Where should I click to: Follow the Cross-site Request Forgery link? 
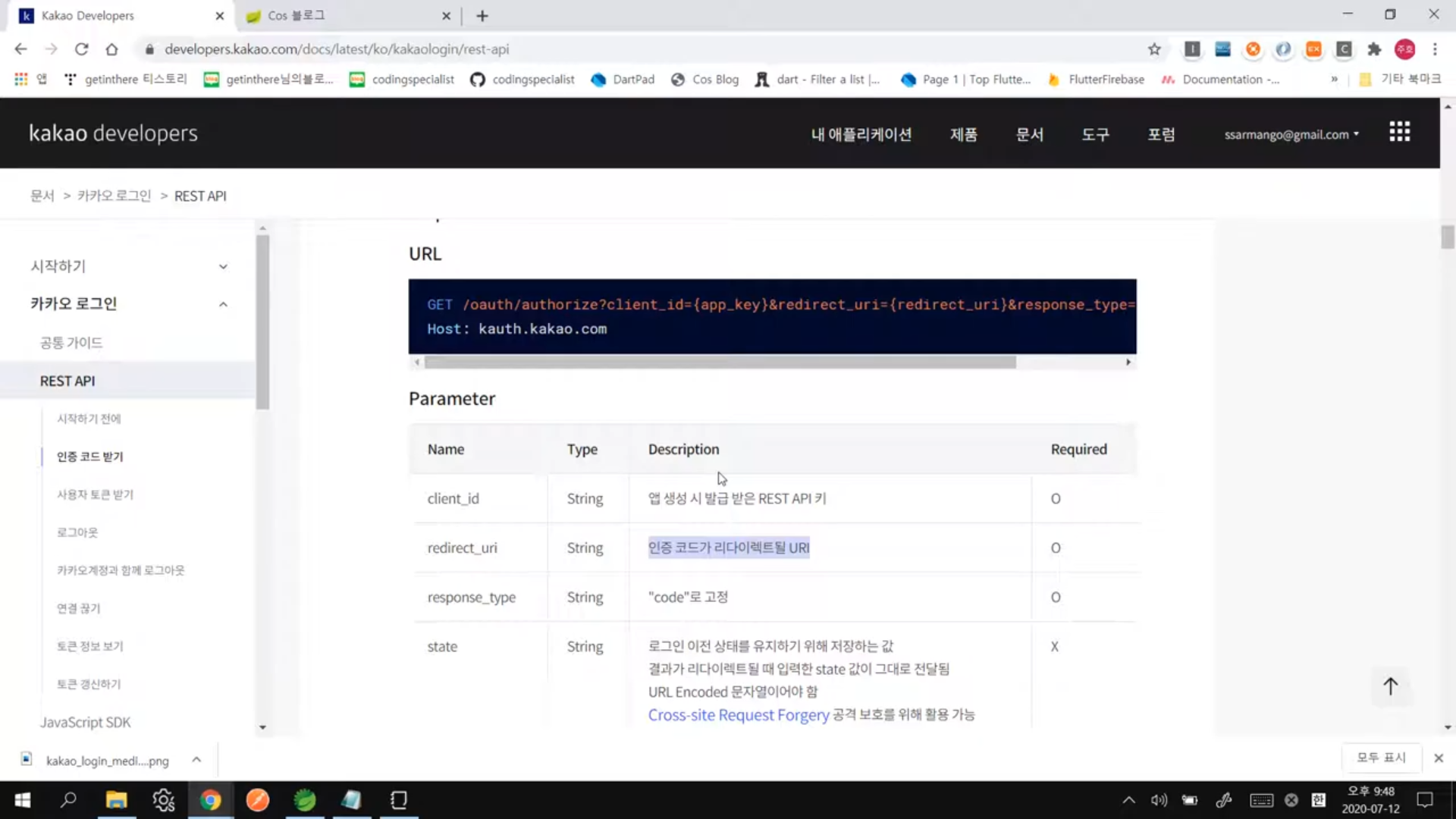click(738, 715)
